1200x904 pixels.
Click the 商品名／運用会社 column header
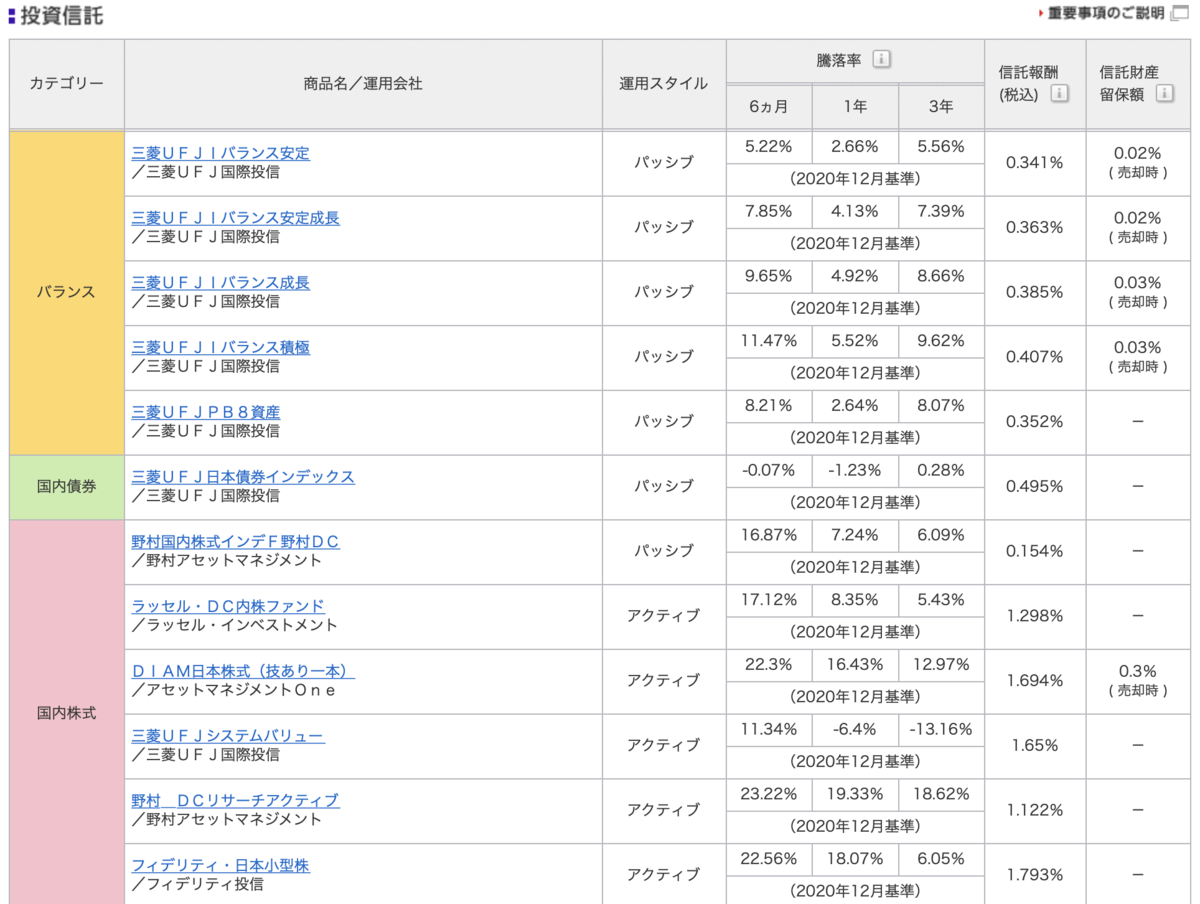click(363, 84)
